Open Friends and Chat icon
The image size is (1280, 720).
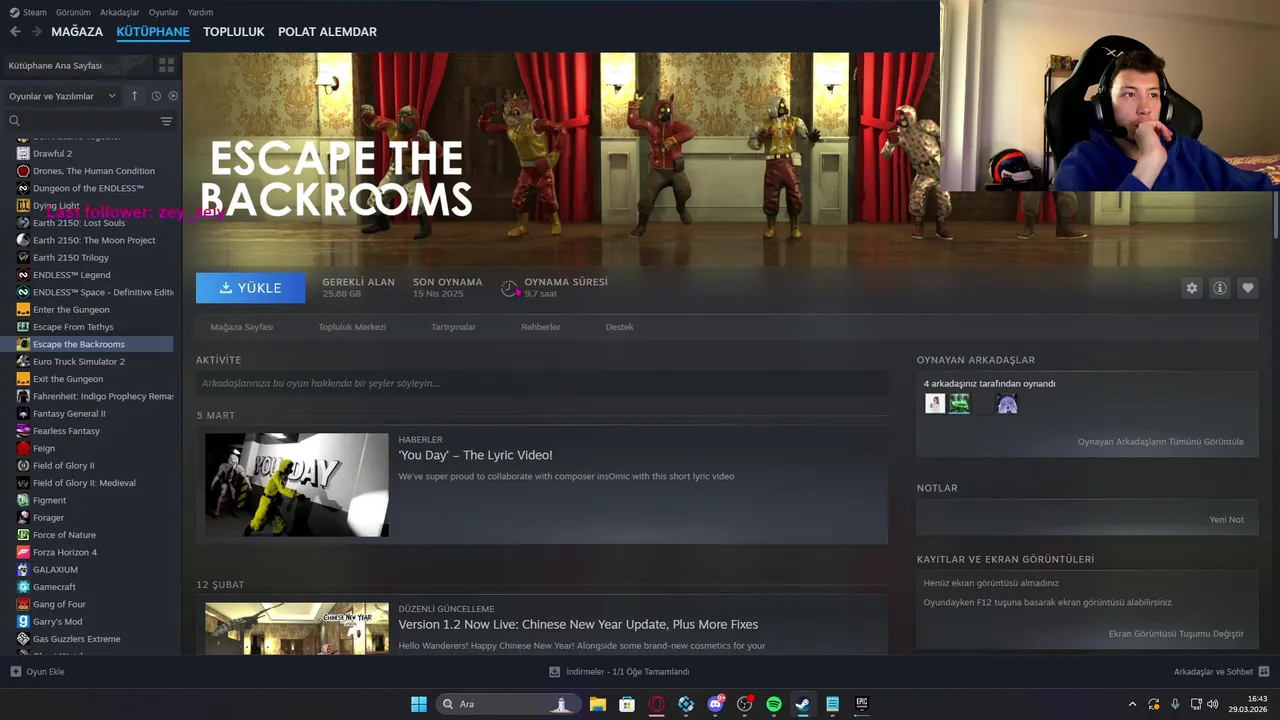point(1264,672)
